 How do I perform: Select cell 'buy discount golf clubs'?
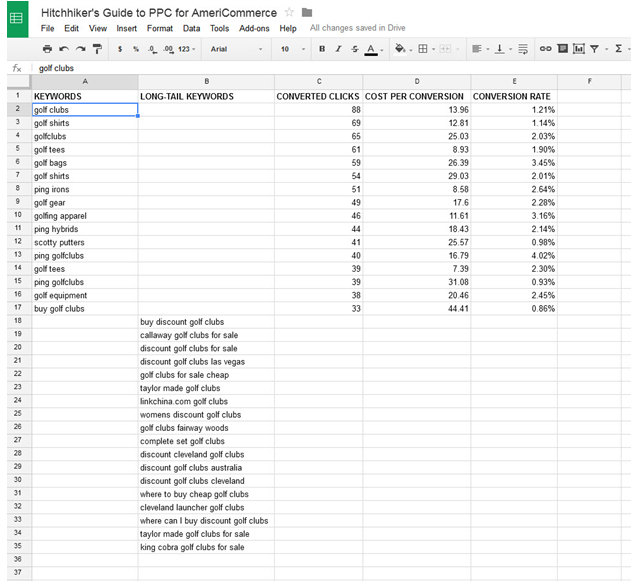click(x=206, y=322)
